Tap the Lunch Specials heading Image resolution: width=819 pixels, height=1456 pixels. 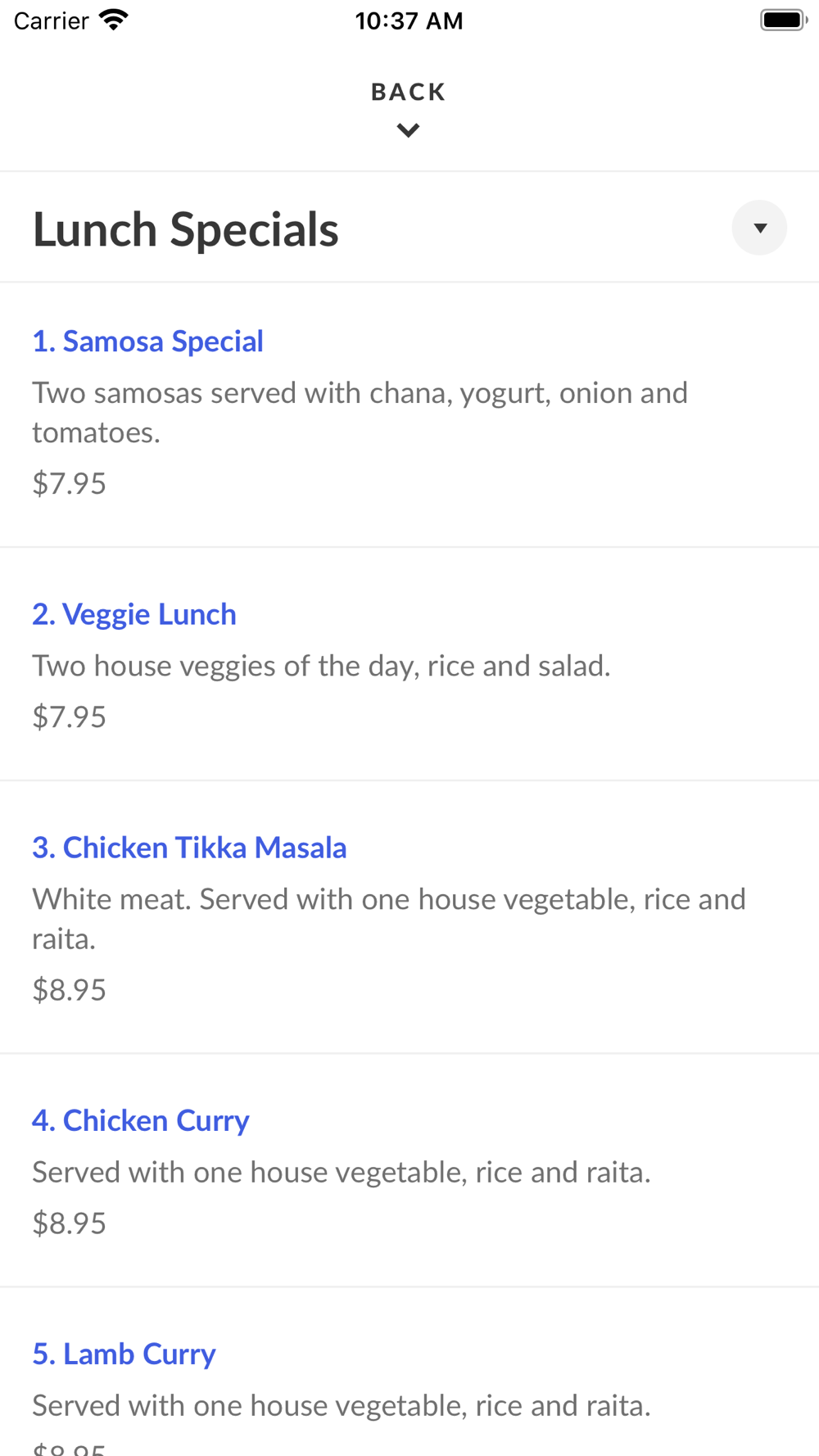click(185, 229)
